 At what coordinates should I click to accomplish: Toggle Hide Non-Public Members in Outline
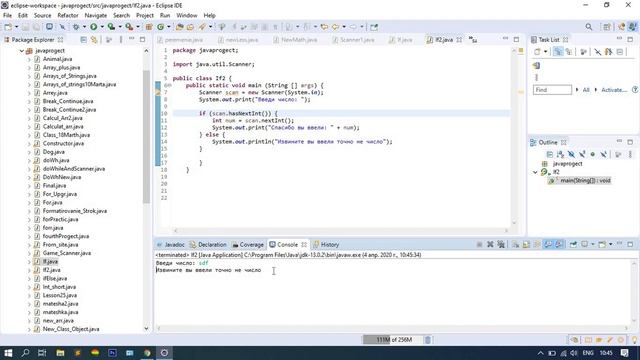coord(593,154)
